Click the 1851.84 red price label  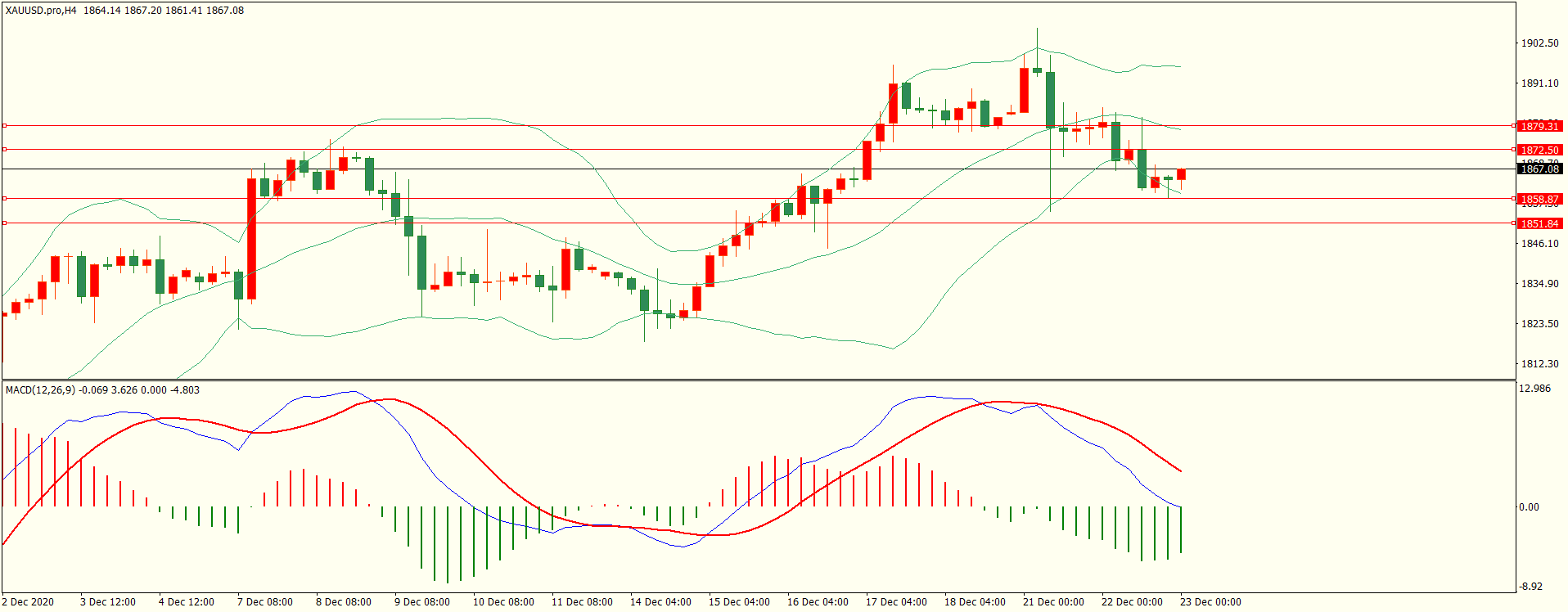click(1539, 223)
